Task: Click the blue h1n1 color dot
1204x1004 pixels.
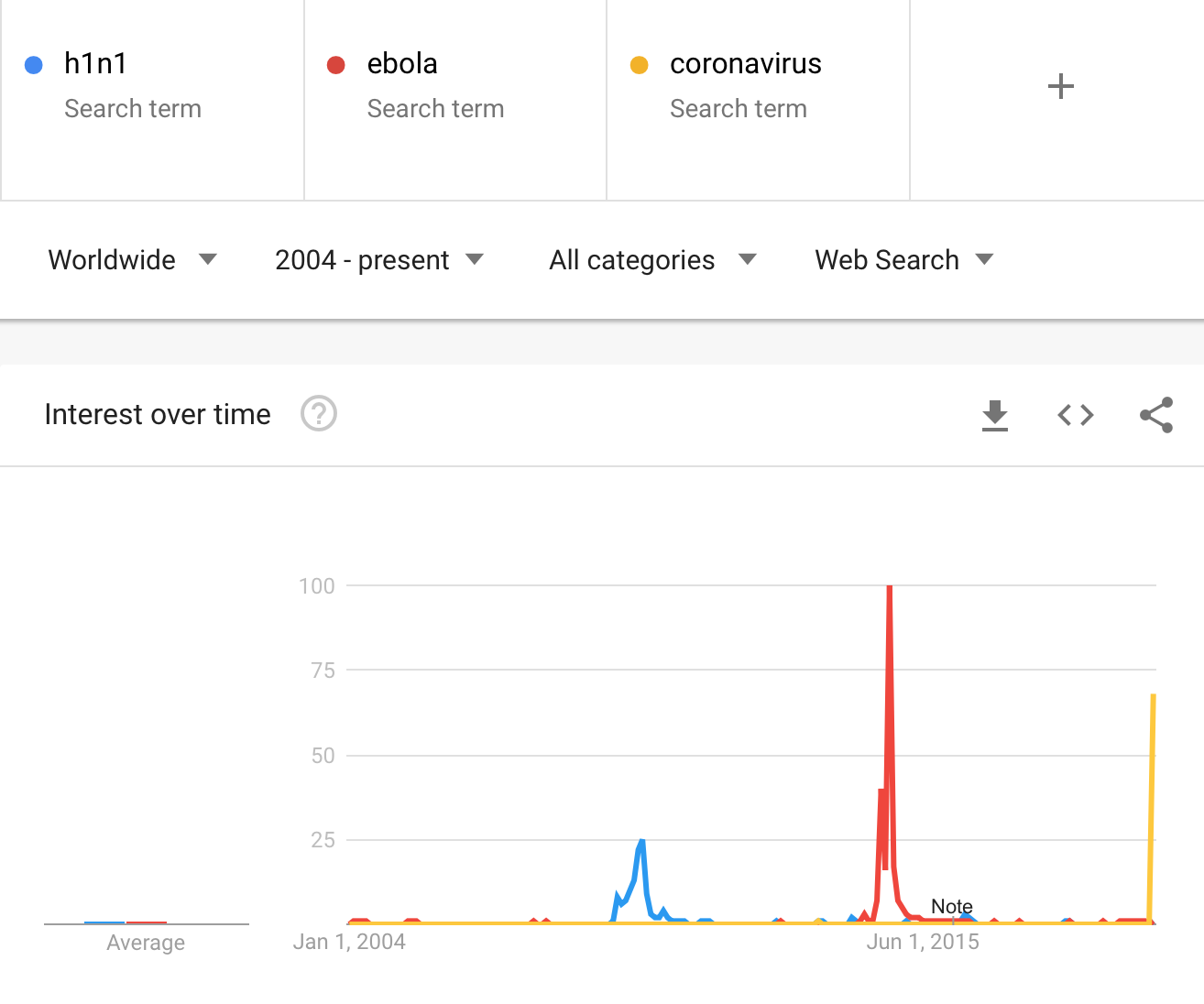Action: click(34, 65)
